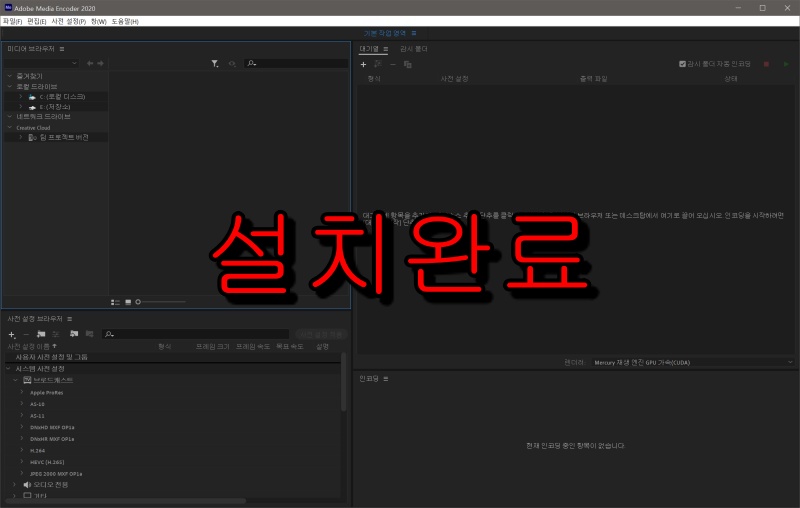Expand the C: (로컬 디스크) drive
The image size is (800, 508).
click(20, 96)
